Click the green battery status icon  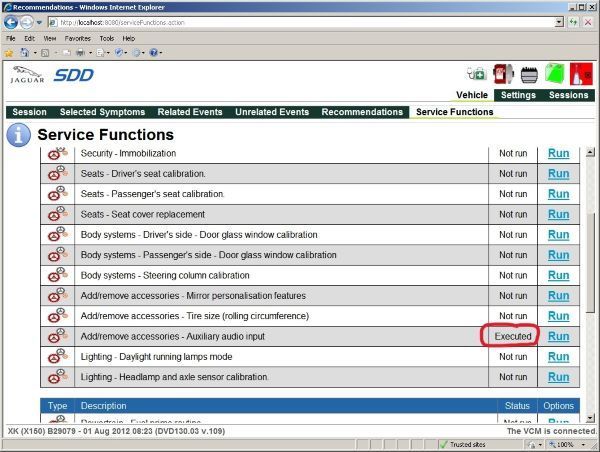pos(553,73)
